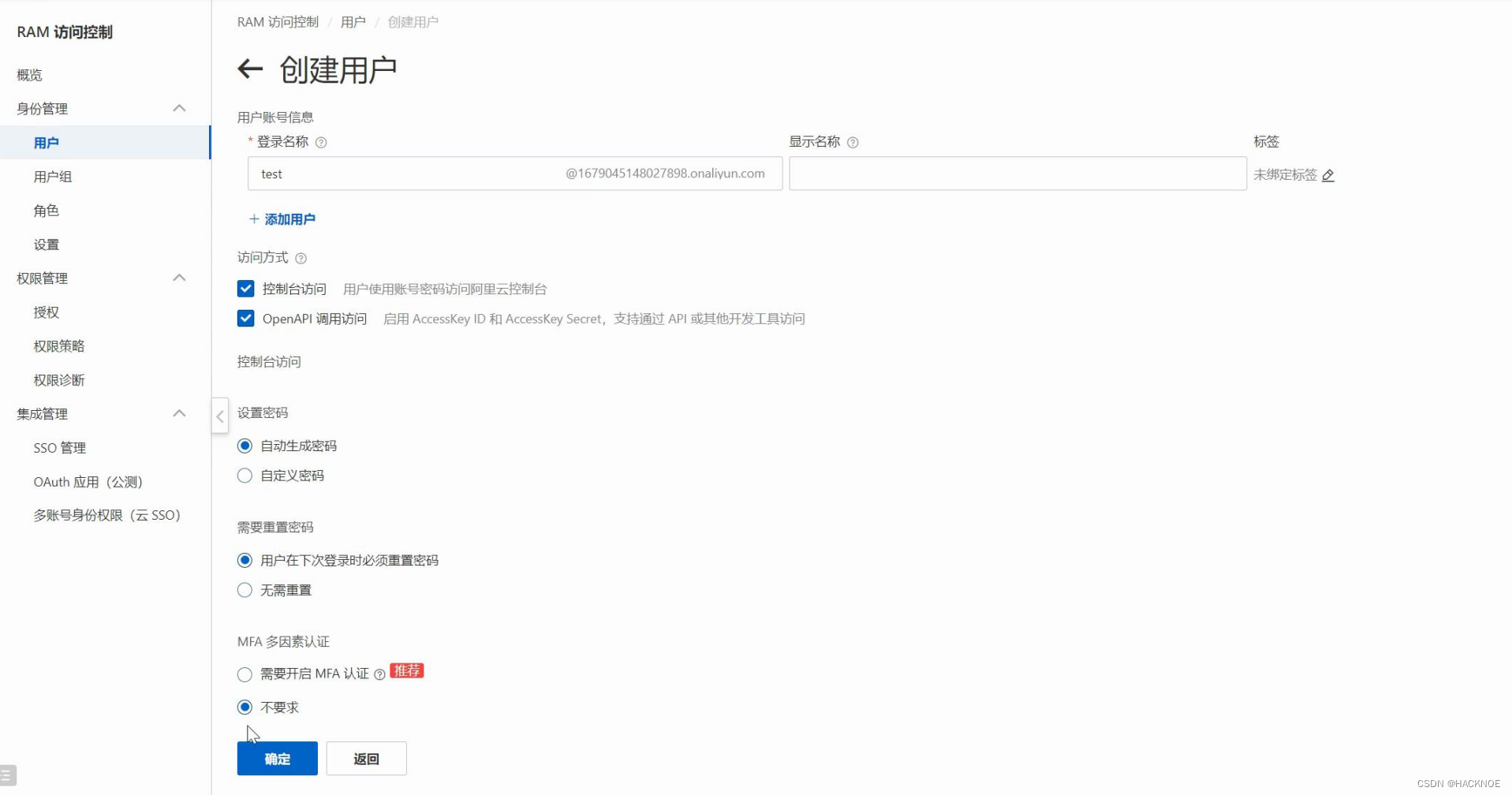Click the 确定 button
The width and height of the screenshot is (1512, 795).
coord(278,759)
